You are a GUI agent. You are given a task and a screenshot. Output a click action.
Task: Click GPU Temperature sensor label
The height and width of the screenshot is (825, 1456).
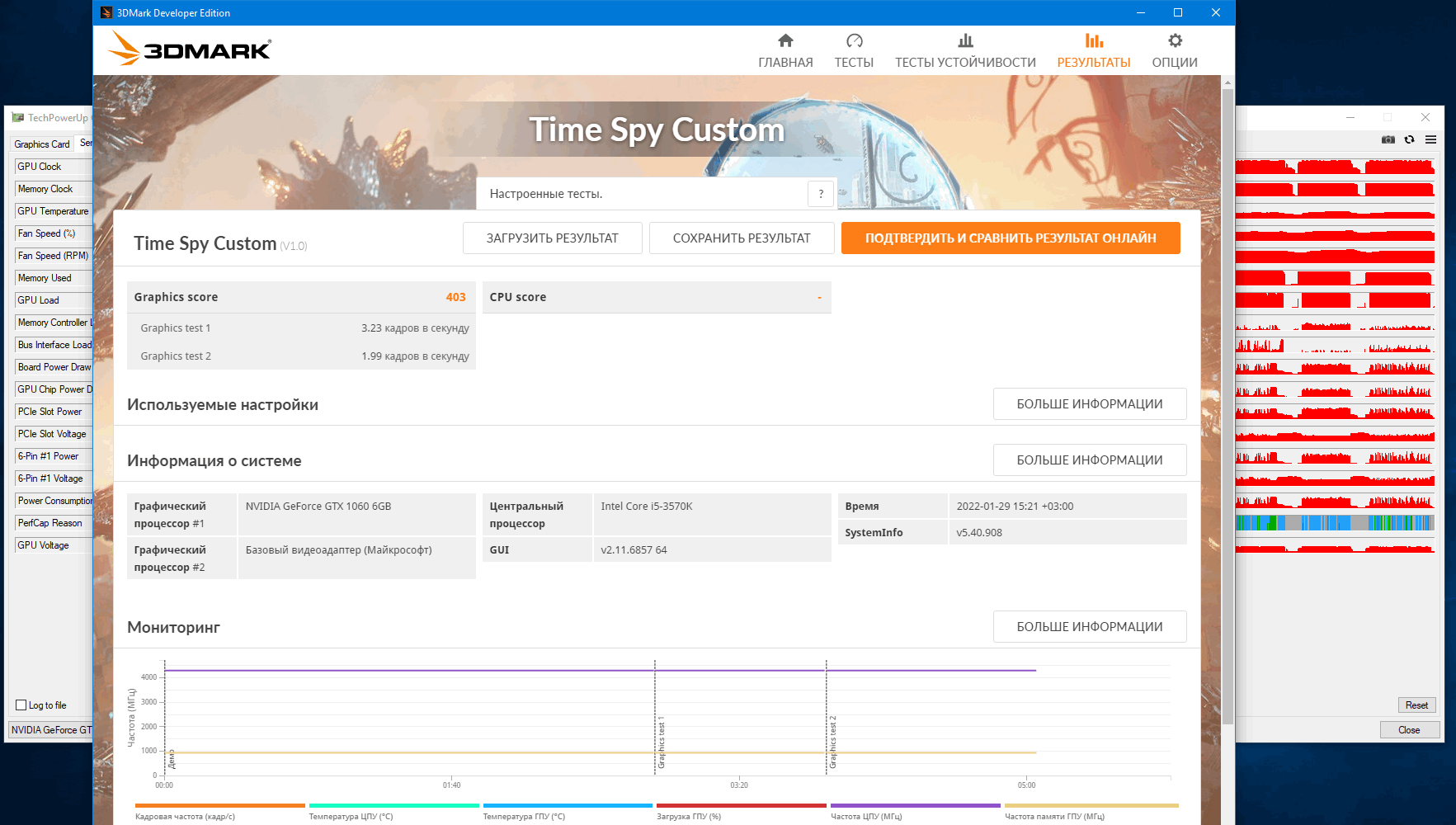pos(53,210)
